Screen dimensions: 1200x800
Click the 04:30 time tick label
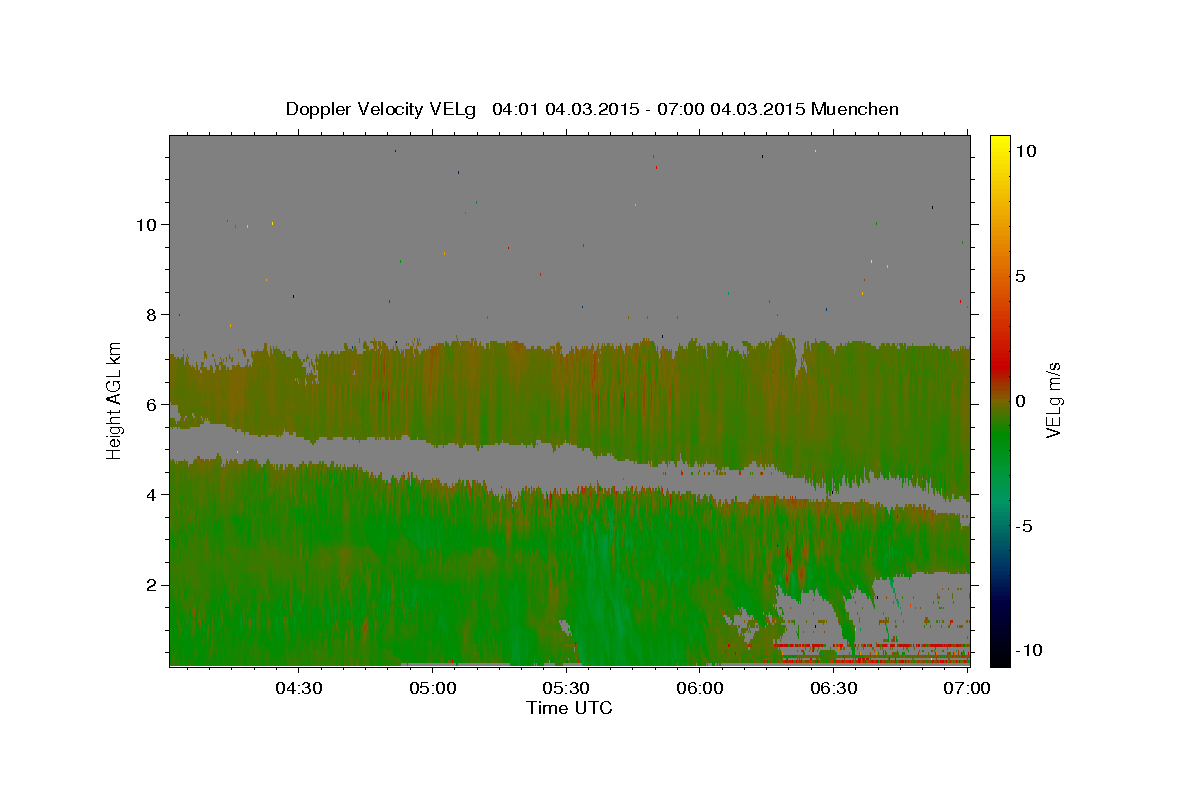298,688
